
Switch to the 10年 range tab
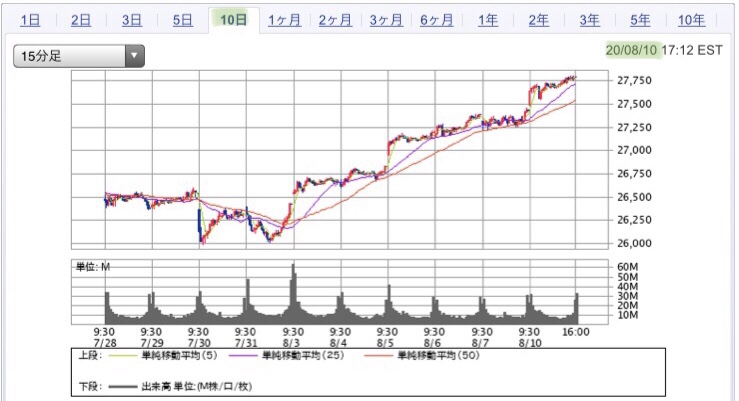(691, 20)
